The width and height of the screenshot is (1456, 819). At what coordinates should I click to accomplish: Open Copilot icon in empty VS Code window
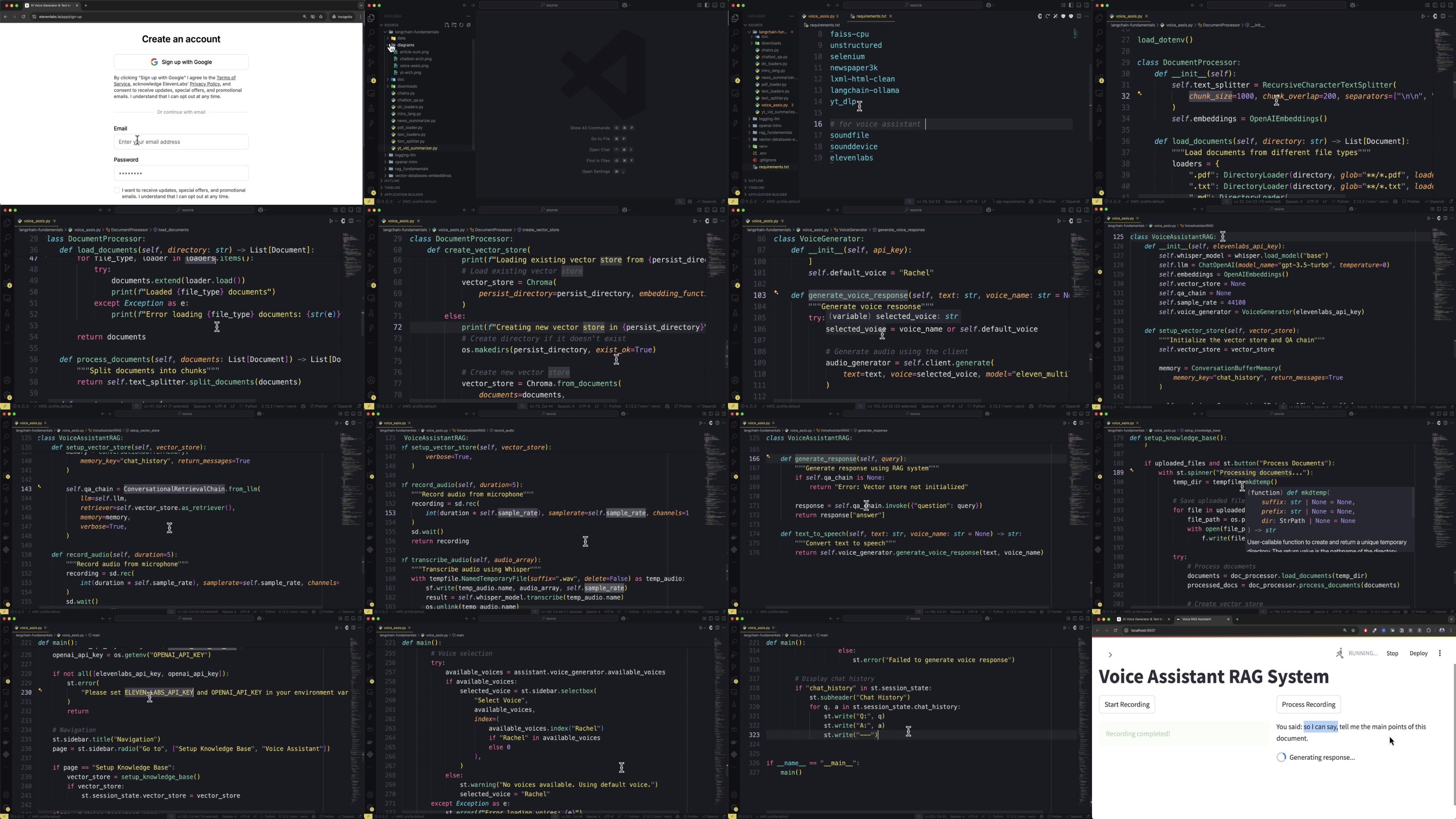click(625, 5)
